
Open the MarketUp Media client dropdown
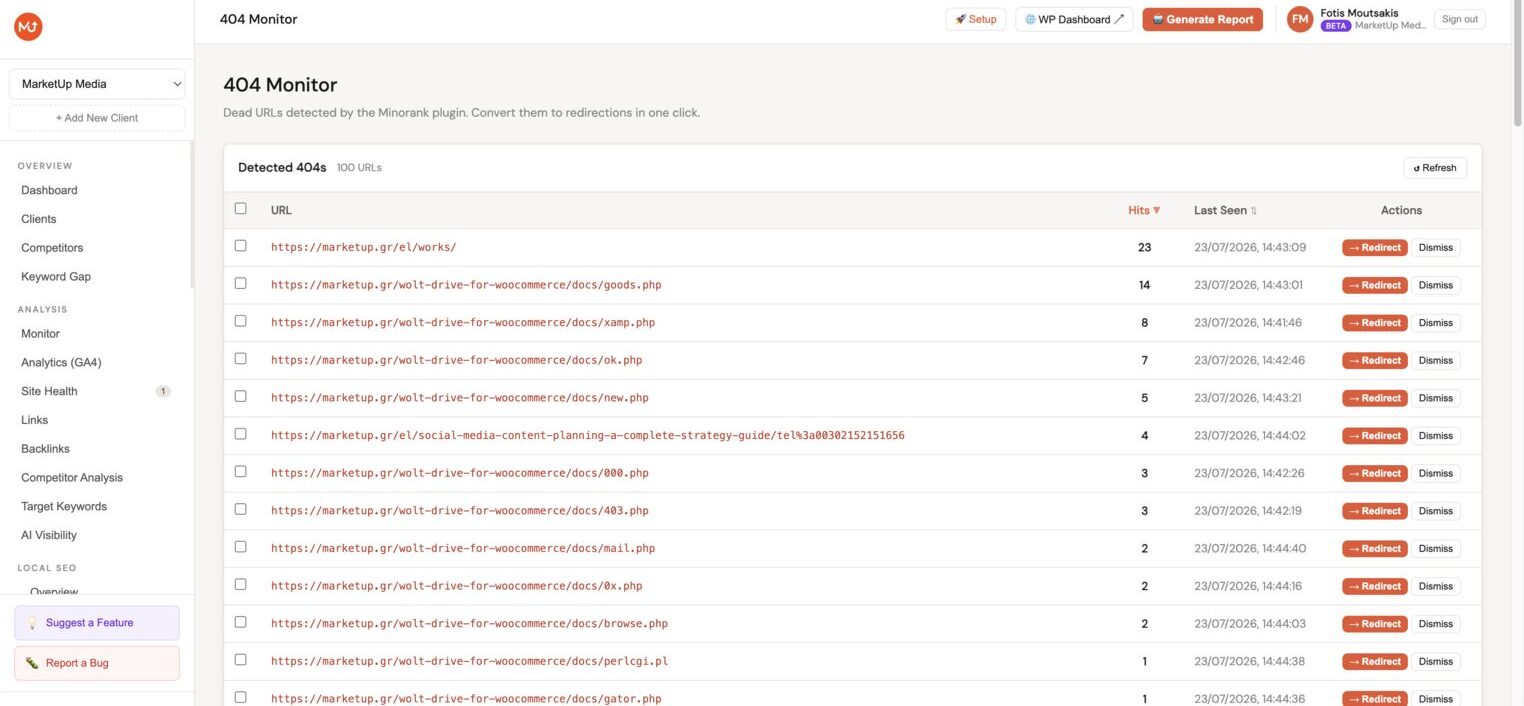click(97, 84)
